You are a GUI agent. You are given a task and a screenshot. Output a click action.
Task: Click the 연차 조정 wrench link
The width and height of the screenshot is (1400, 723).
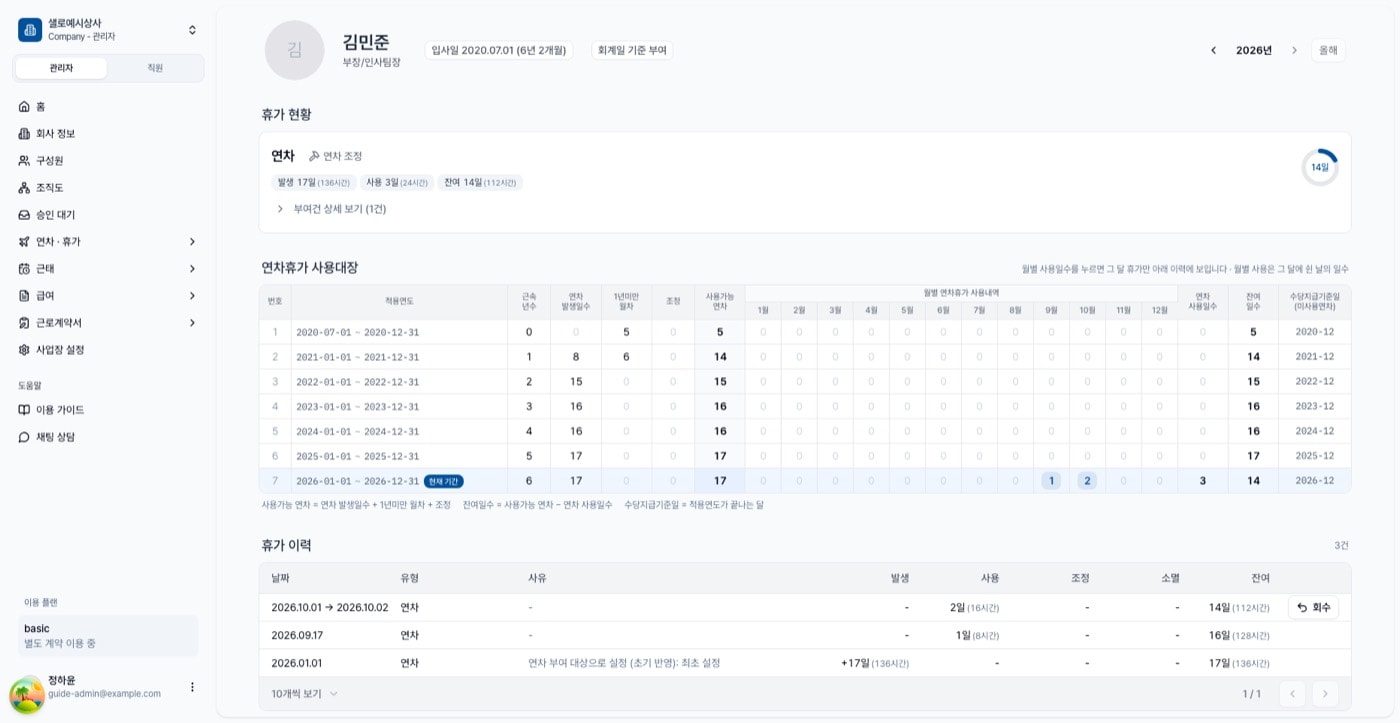(335, 156)
